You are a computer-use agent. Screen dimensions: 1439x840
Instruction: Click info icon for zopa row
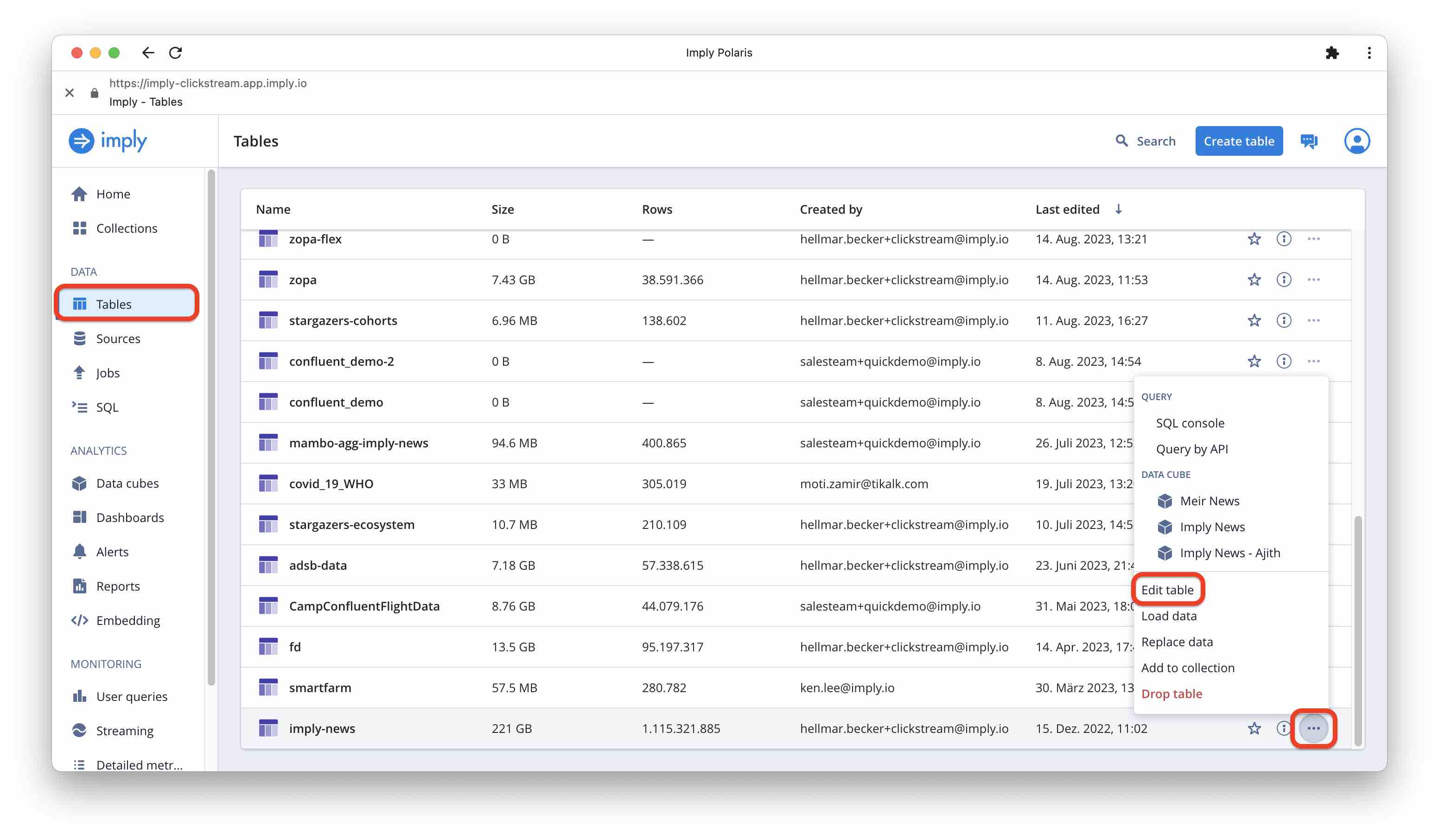(1283, 280)
